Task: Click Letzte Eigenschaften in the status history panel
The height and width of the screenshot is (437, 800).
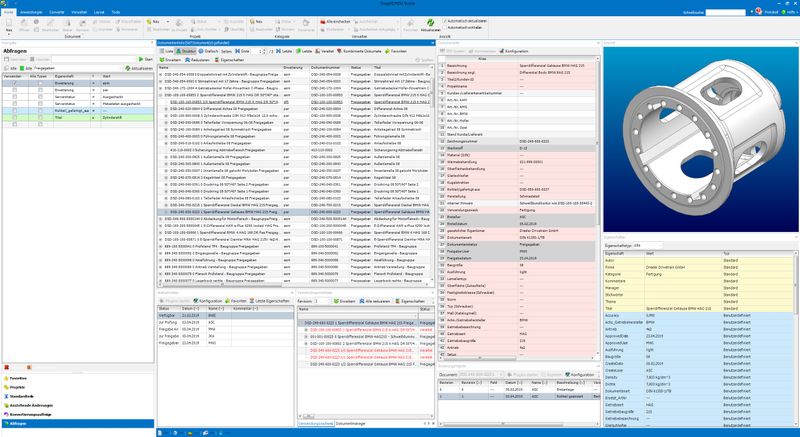Action: (x=269, y=301)
